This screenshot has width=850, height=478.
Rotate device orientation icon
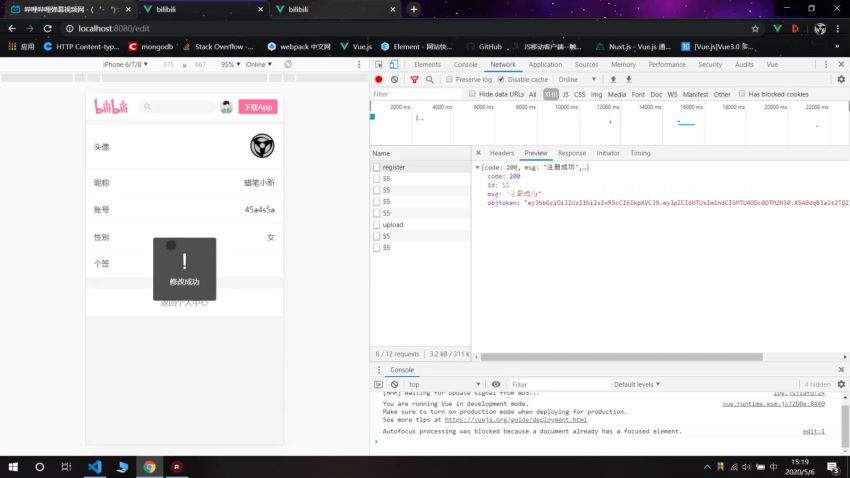click(288, 64)
